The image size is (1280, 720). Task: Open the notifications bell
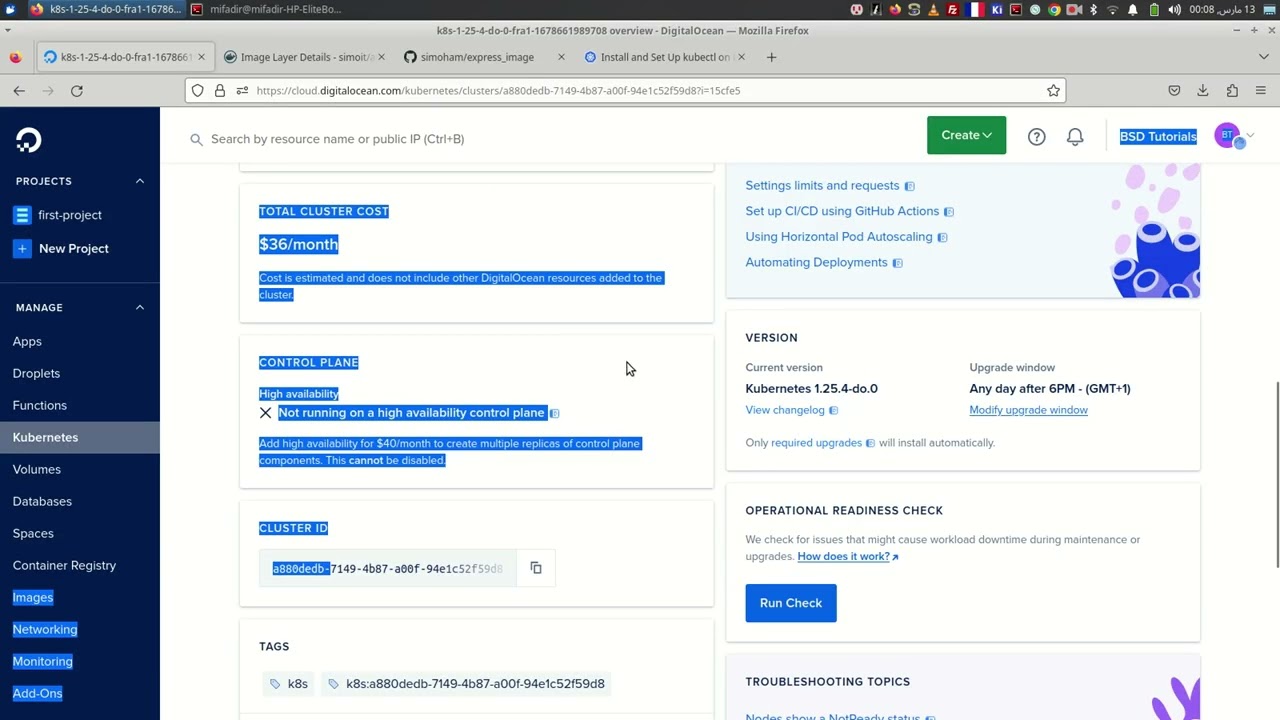tap(1075, 137)
